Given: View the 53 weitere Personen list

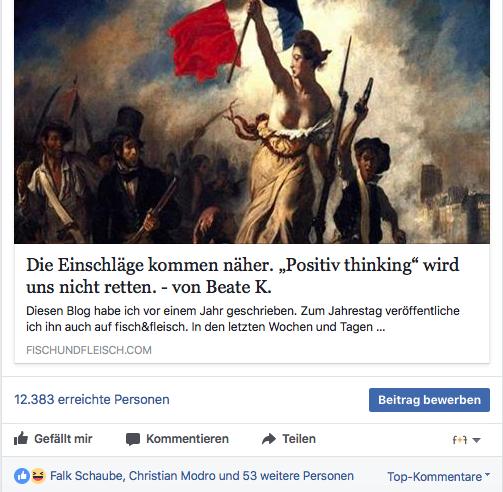Looking at the screenshot, I should 298,476.
